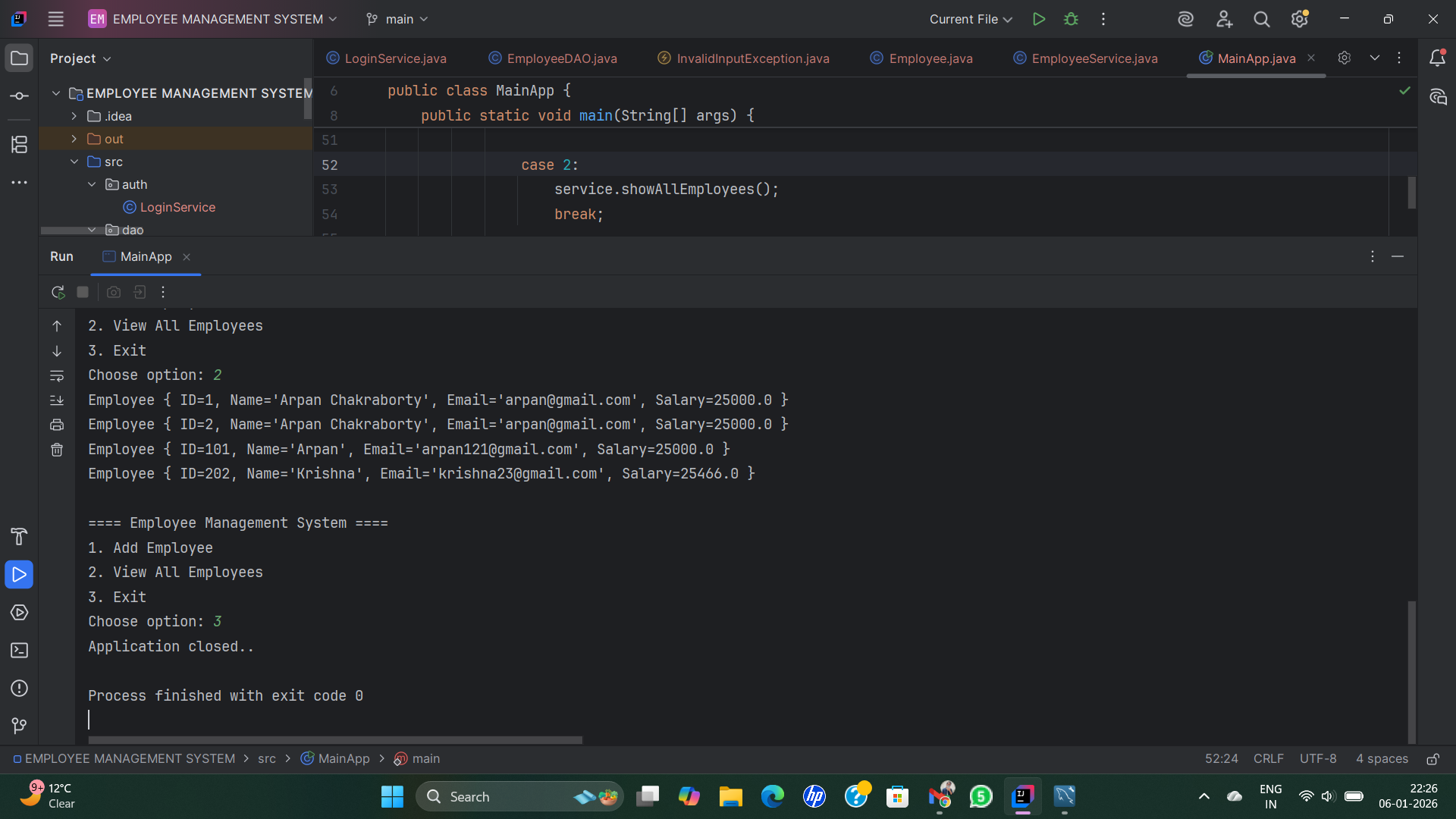1456x819 pixels.
Task: Open the Build tool window with hammer icon
Action: tap(19, 537)
